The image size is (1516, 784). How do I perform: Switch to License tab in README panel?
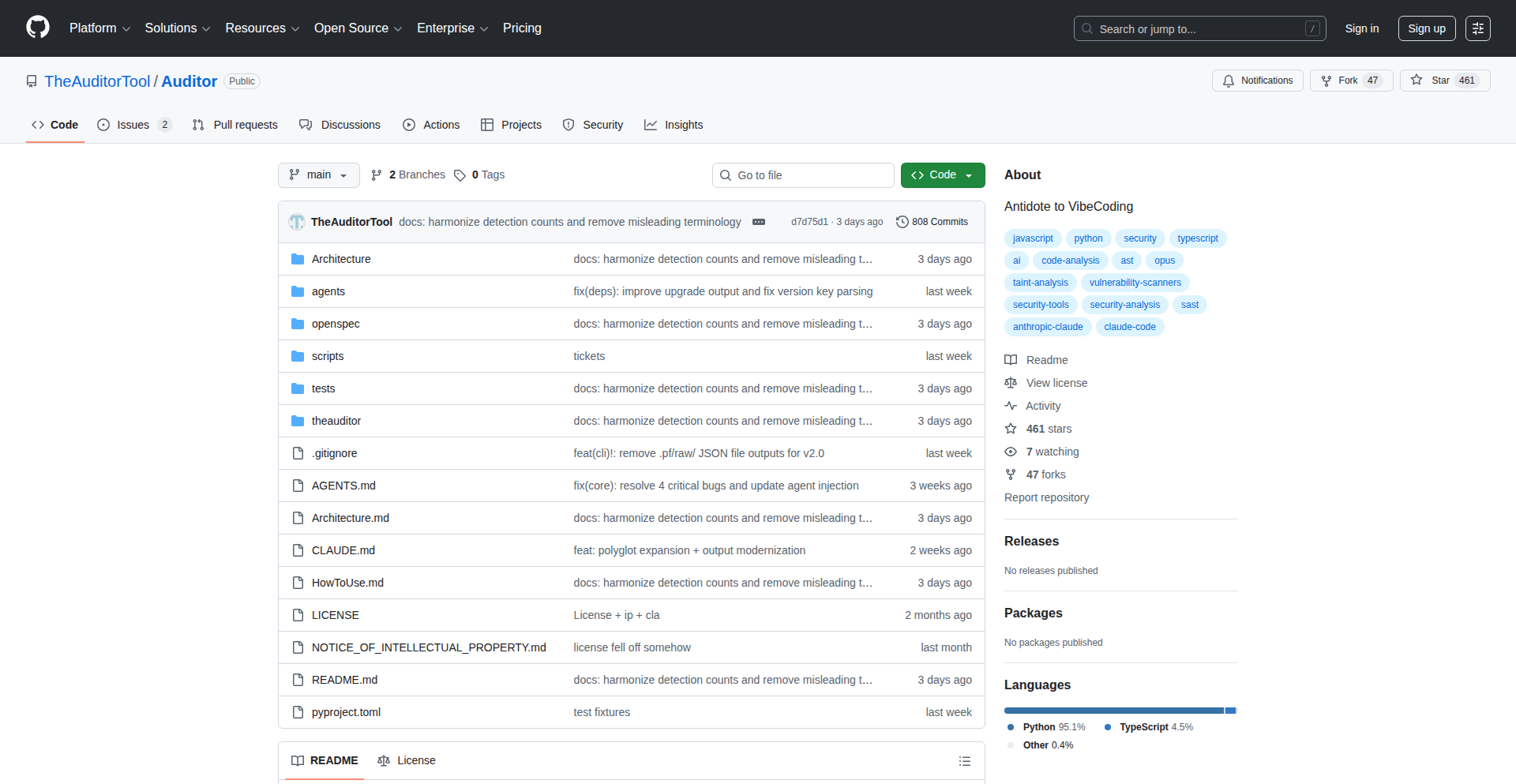click(407, 760)
